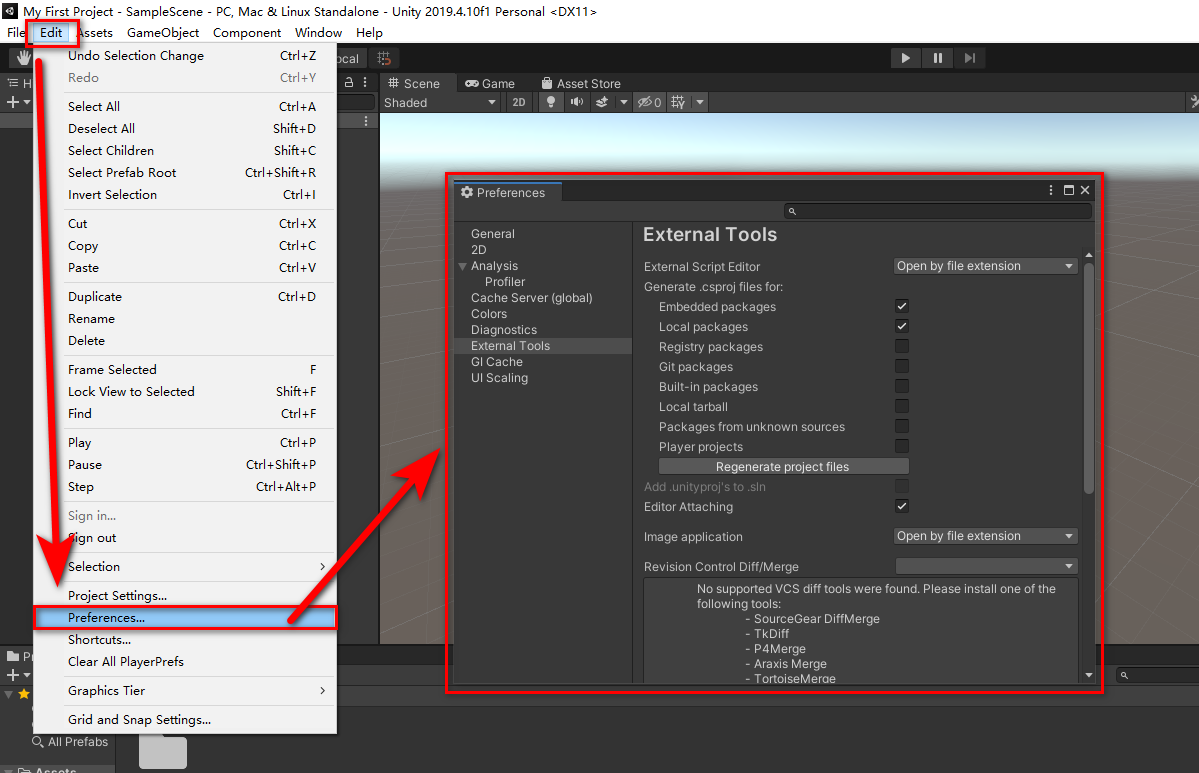Collapse the Analysis tree arrow
The image size is (1199, 773).
point(463,266)
